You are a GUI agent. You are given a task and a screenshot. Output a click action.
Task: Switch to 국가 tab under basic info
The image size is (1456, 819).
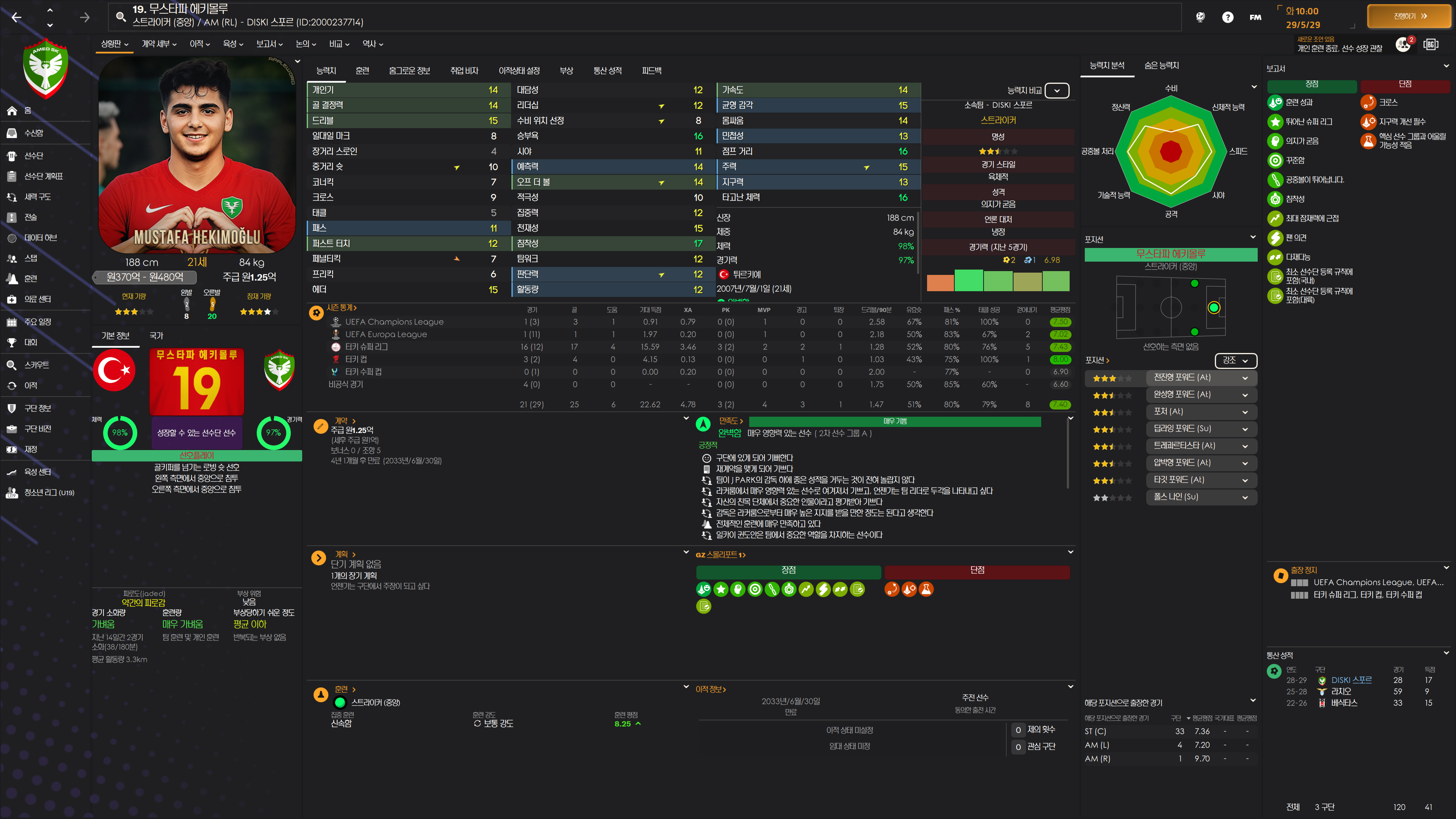(156, 336)
